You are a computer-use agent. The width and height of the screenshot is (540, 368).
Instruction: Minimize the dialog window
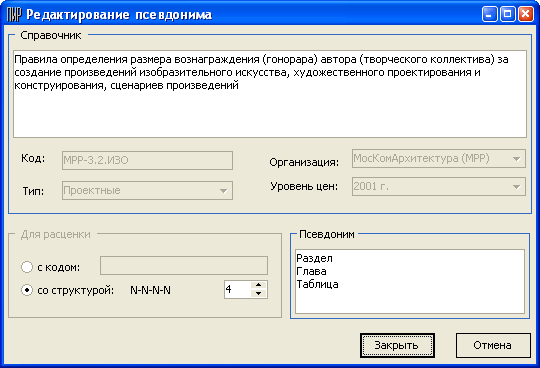pyautogui.click(x=489, y=14)
